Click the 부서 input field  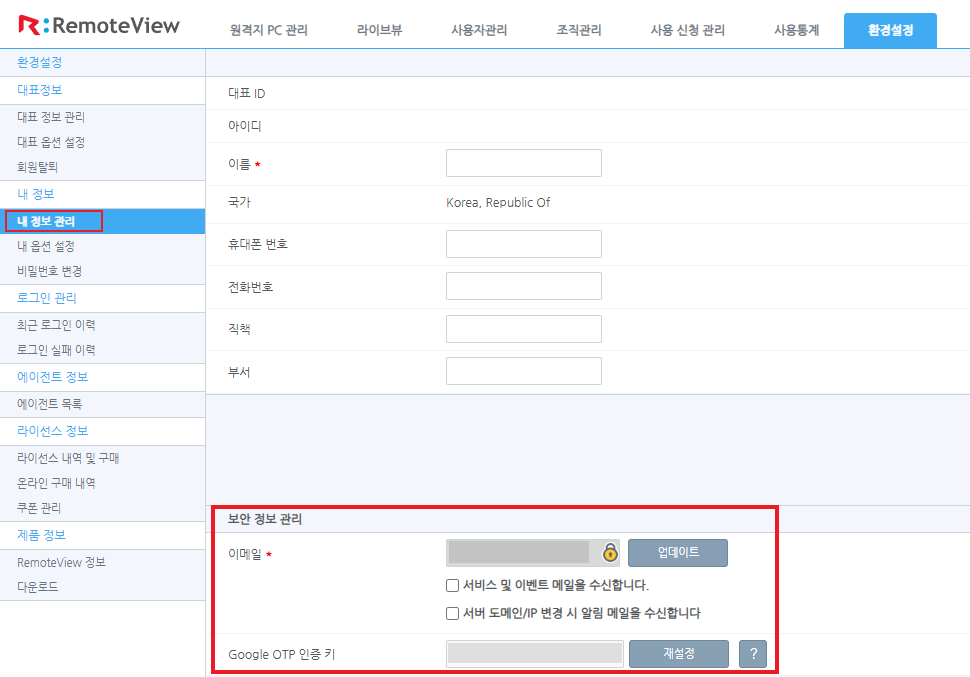tap(523, 371)
